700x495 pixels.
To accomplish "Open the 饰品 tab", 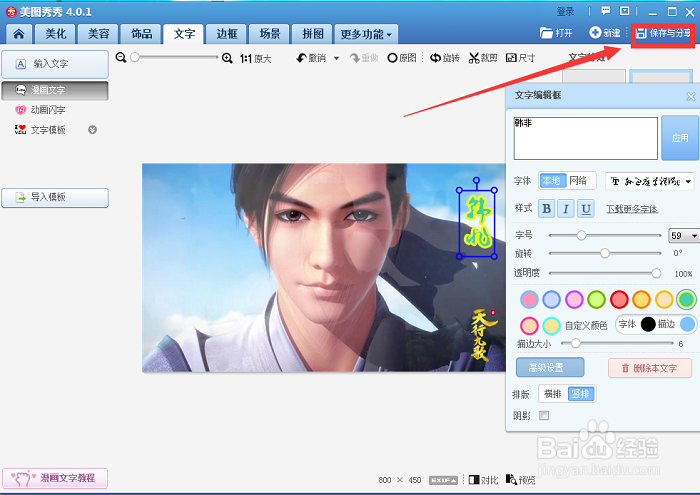I will coord(141,34).
